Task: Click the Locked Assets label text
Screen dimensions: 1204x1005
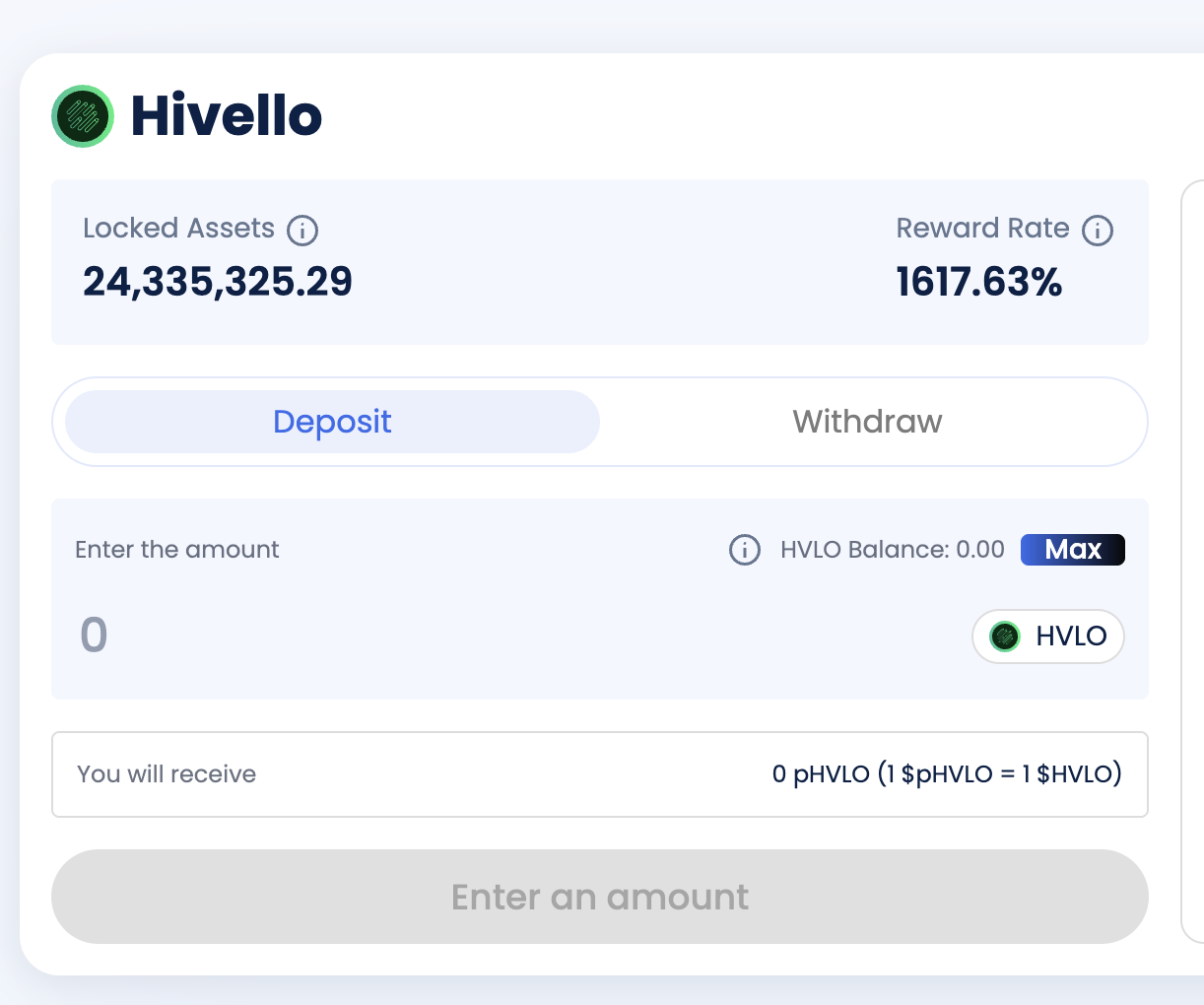Action: pyautogui.click(x=179, y=229)
